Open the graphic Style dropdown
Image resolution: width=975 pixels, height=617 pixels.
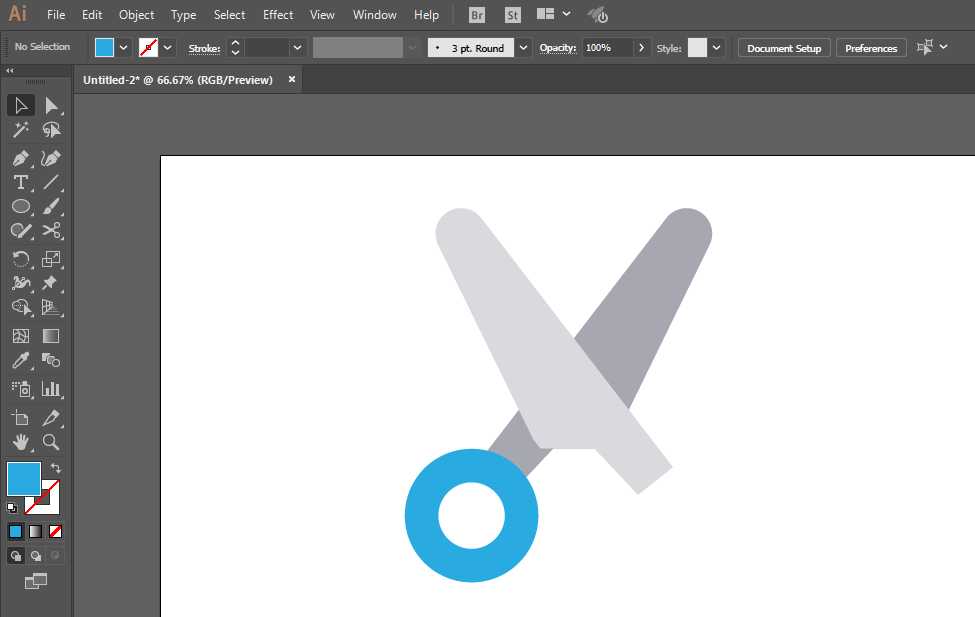tap(716, 47)
